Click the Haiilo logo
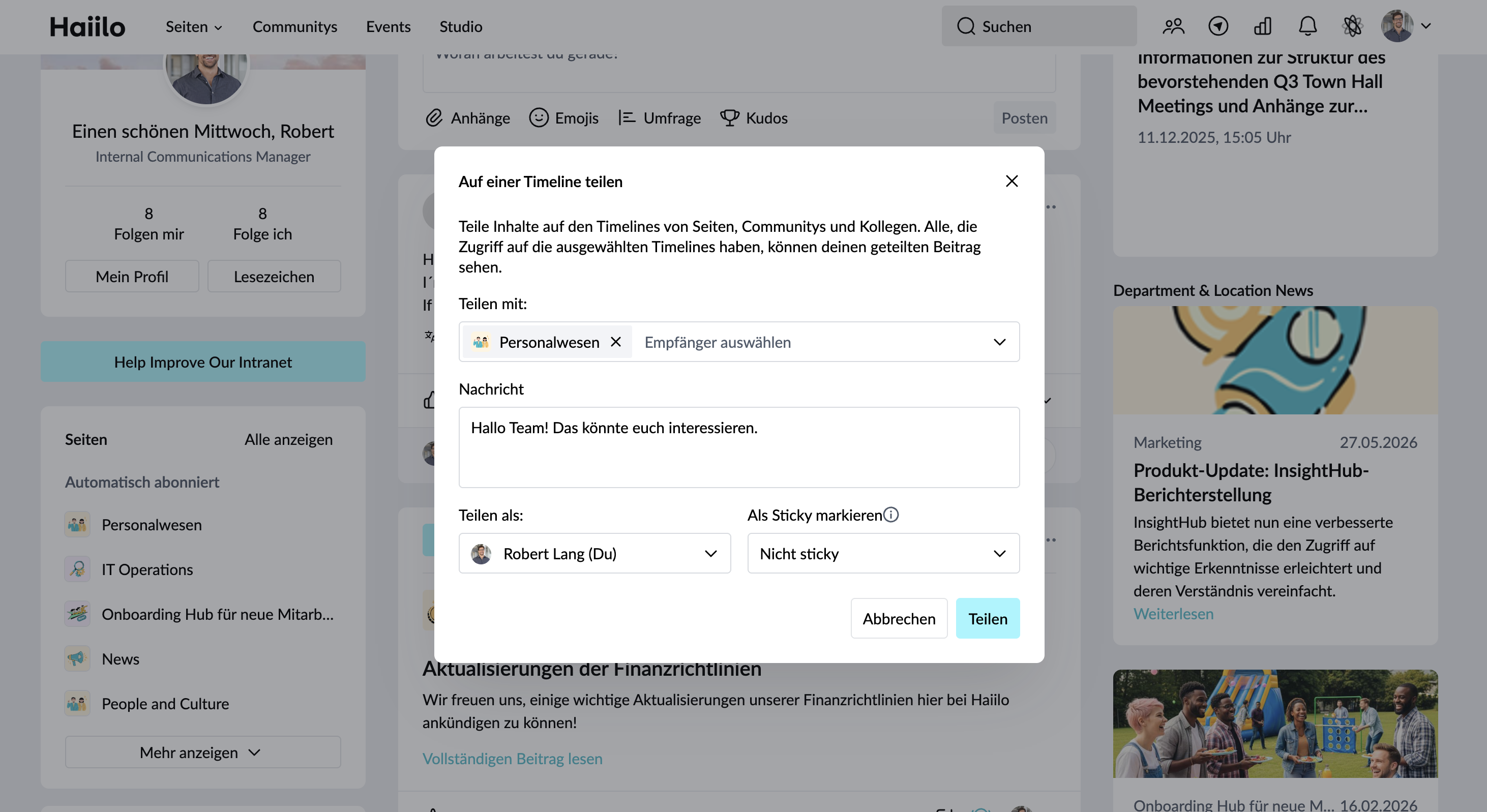1487x812 pixels. 87,26
